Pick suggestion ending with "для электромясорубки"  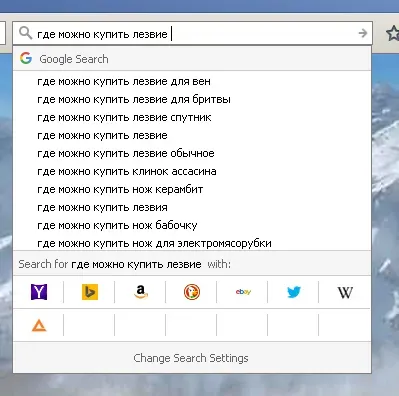192,243
